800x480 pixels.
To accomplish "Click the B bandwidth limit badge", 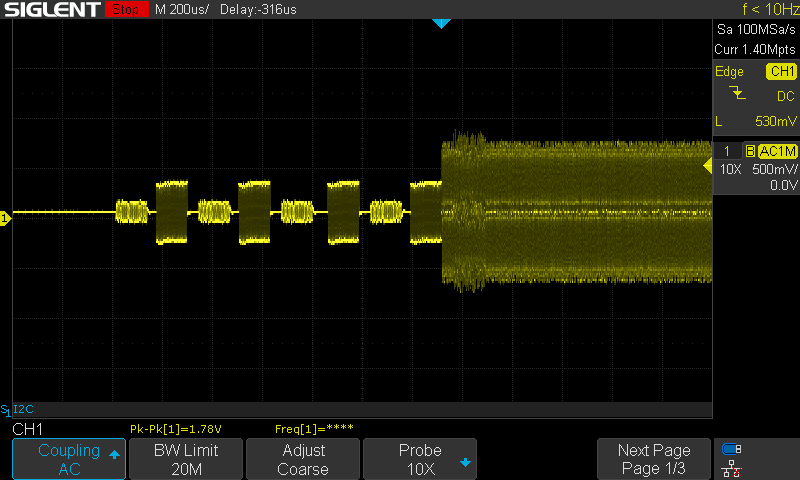I will [750, 151].
